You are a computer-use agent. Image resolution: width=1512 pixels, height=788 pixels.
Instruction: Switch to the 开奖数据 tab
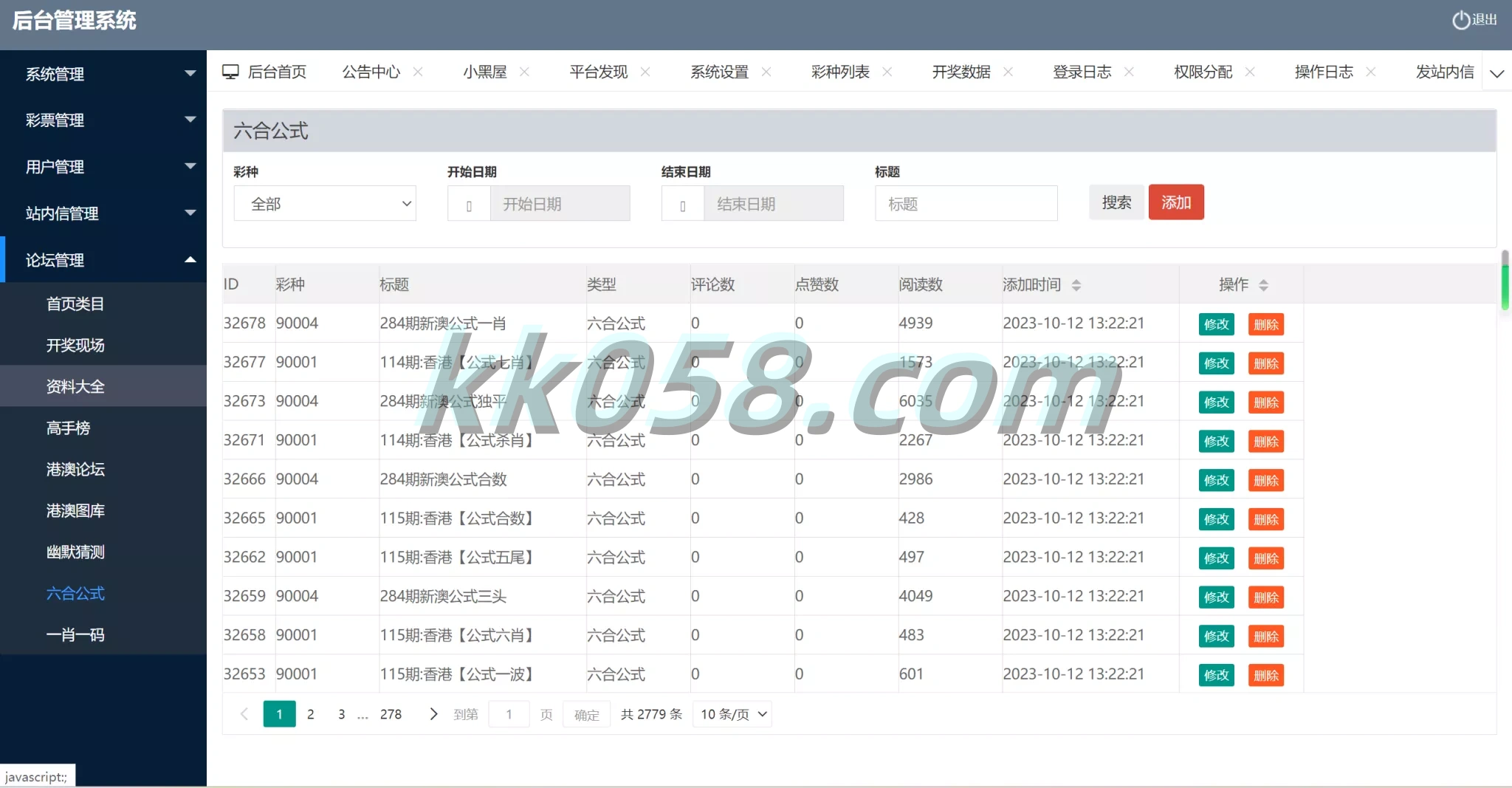click(961, 72)
